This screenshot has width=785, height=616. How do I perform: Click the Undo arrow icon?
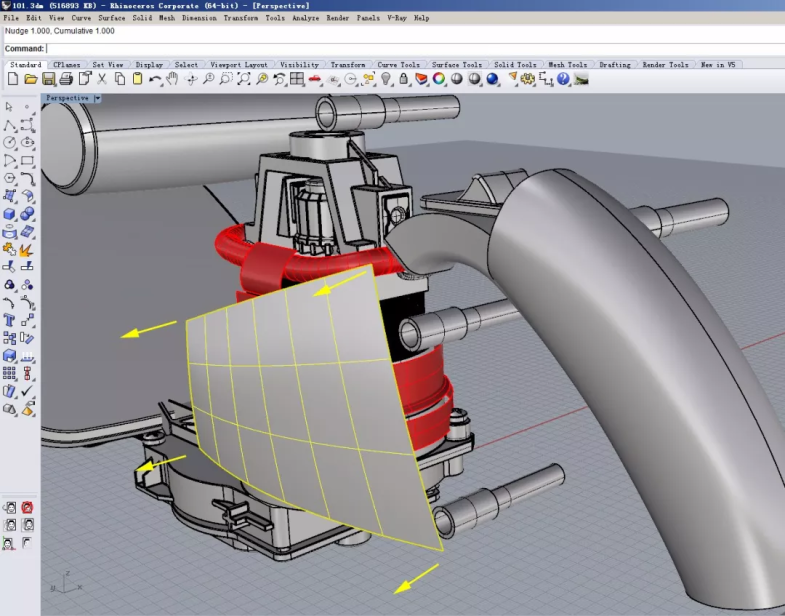coord(155,79)
